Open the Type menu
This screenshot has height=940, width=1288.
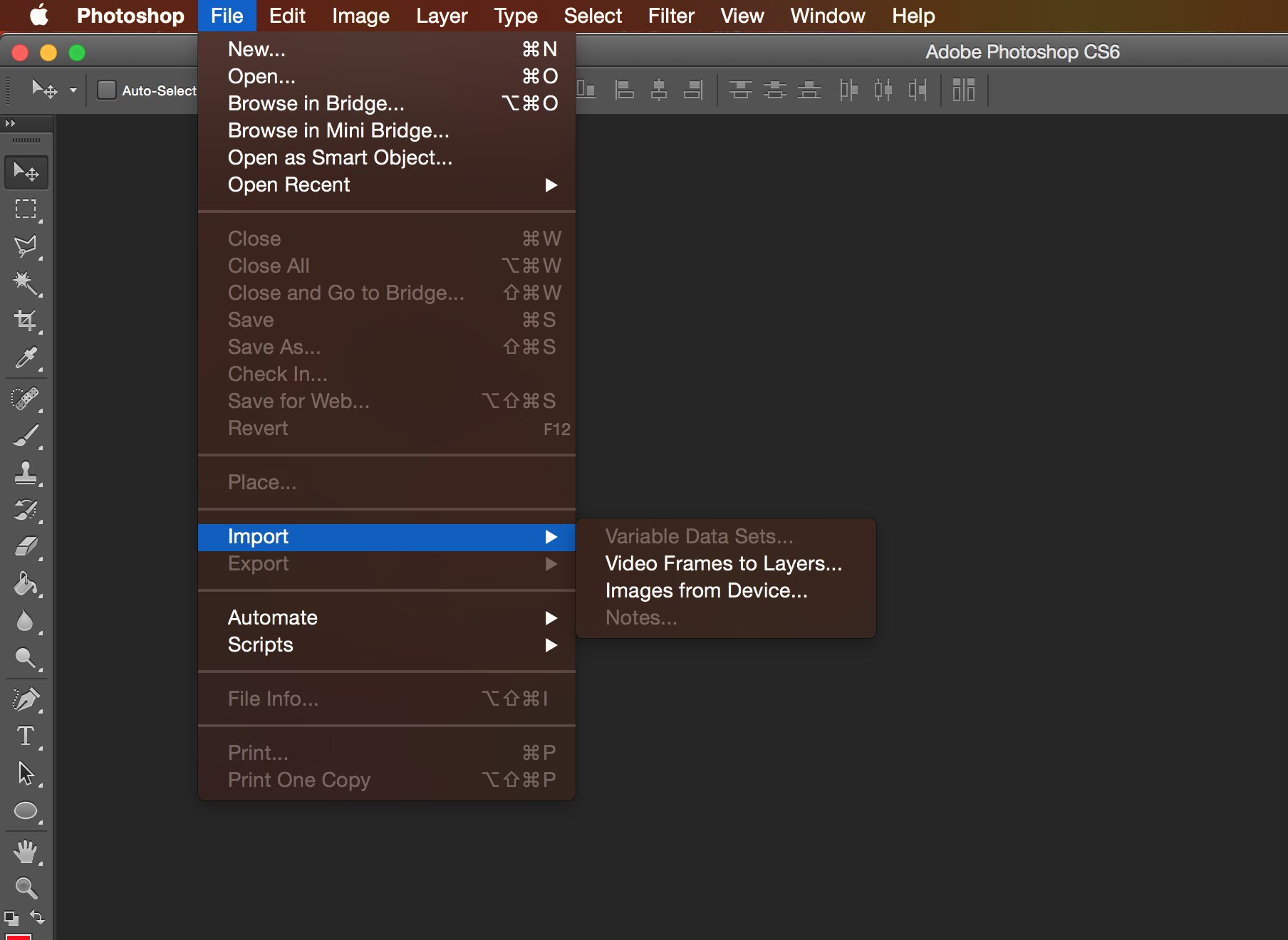[x=516, y=16]
